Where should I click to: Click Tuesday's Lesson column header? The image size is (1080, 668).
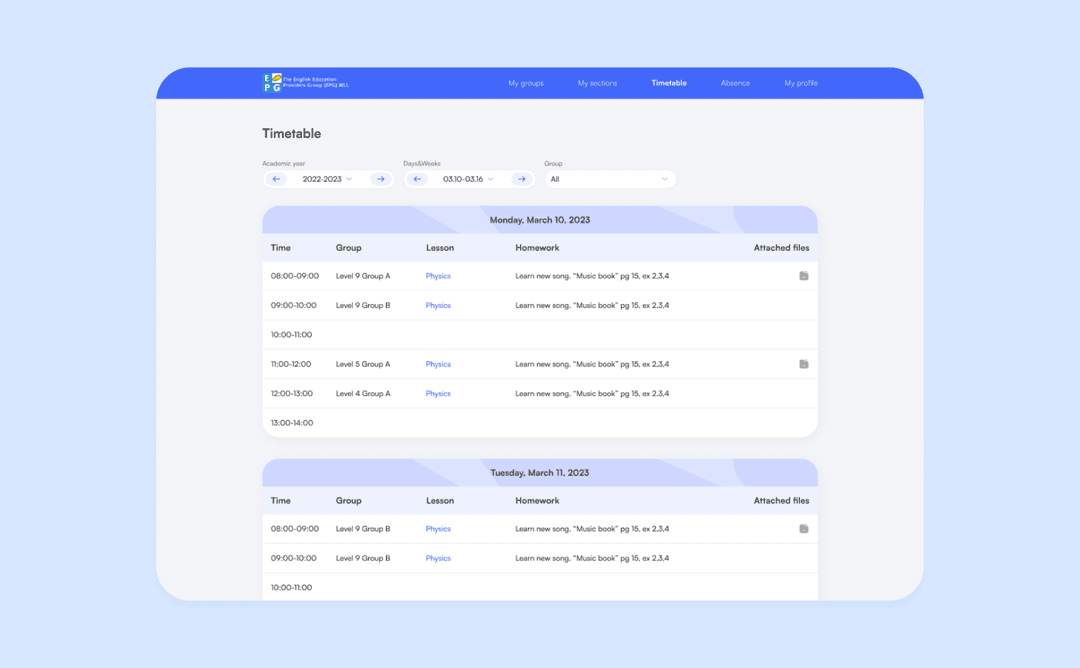click(439, 501)
